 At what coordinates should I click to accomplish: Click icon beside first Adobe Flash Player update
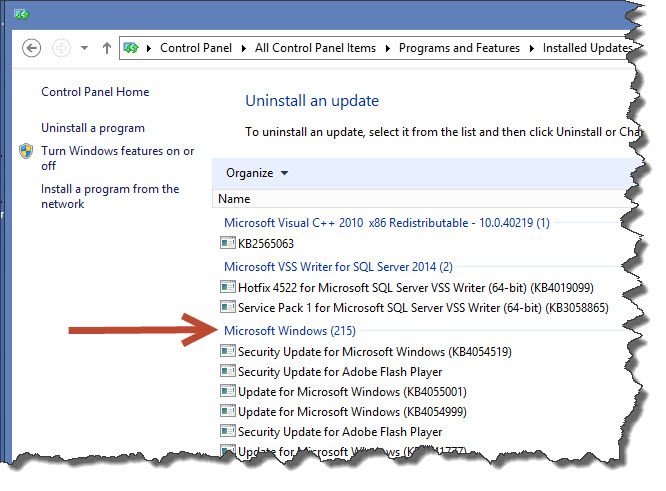[x=228, y=371]
